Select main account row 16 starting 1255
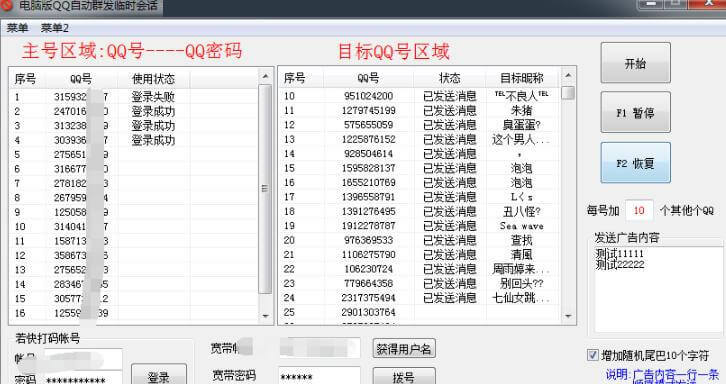The width and height of the screenshot is (726, 384). [134, 313]
